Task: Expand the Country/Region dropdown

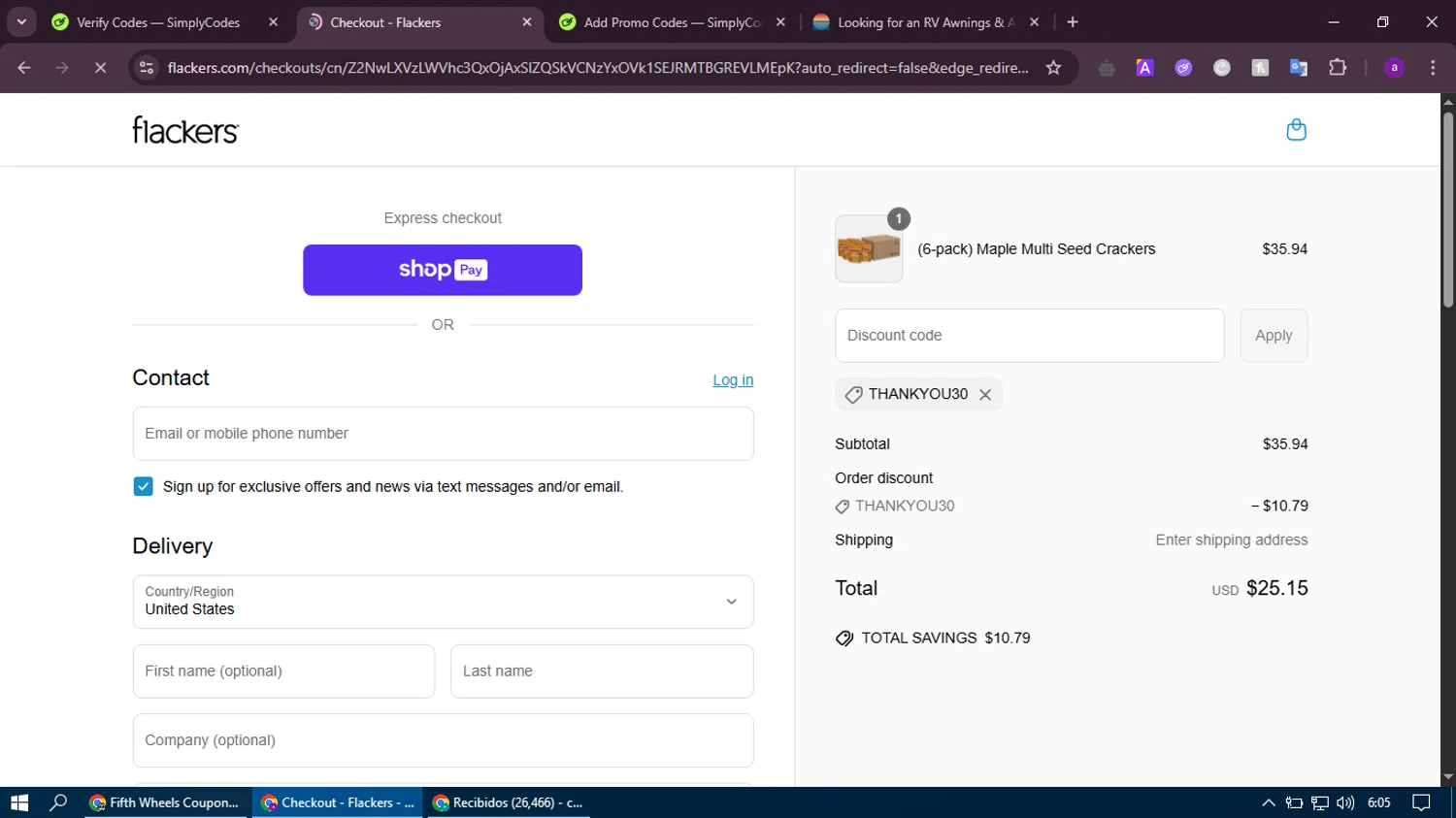Action: (x=443, y=602)
